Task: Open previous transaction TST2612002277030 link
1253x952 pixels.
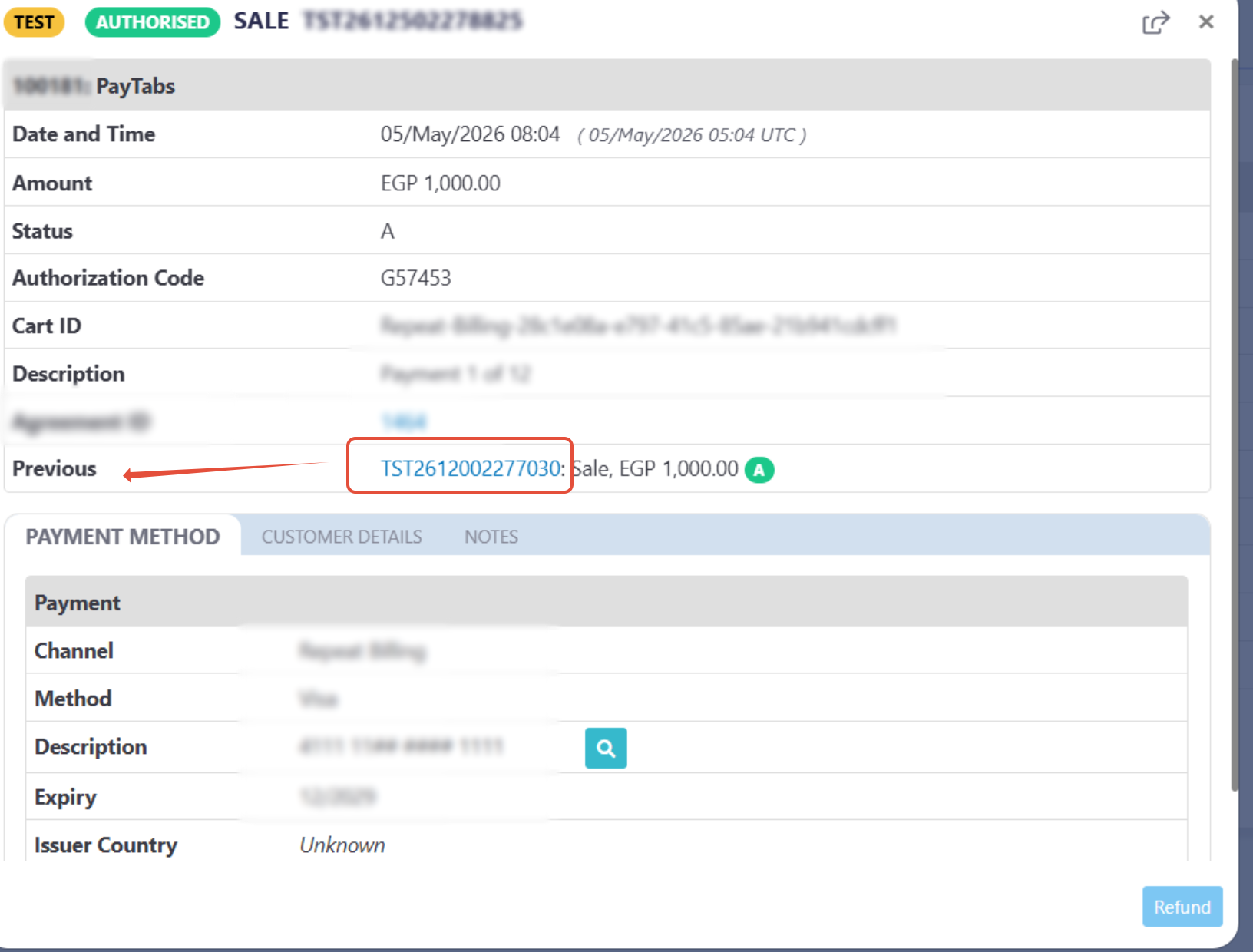Action: [x=471, y=468]
